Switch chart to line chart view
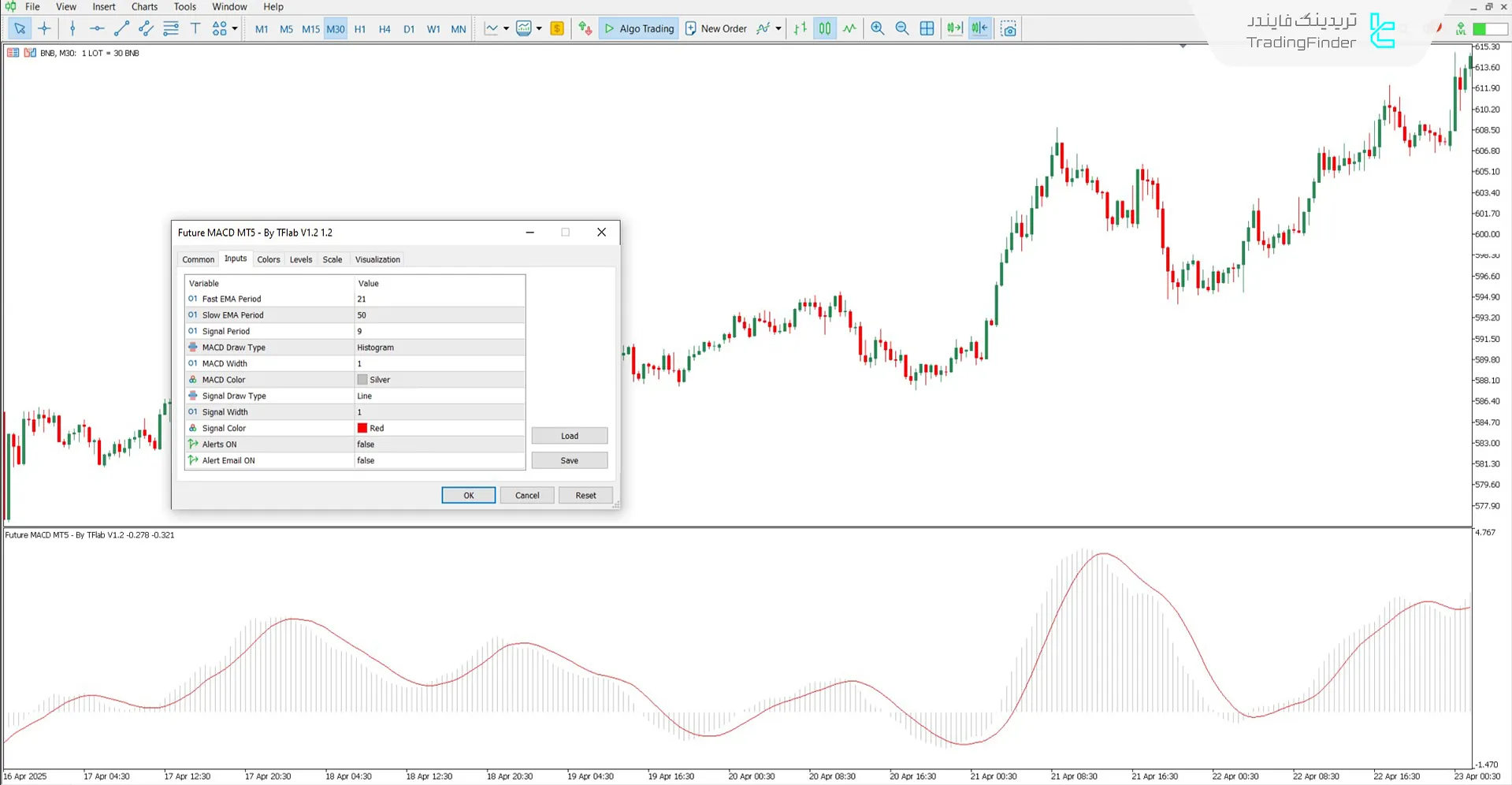Image resolution: width=1512 pixels, height=785 pixels. [x=849, y=28]
